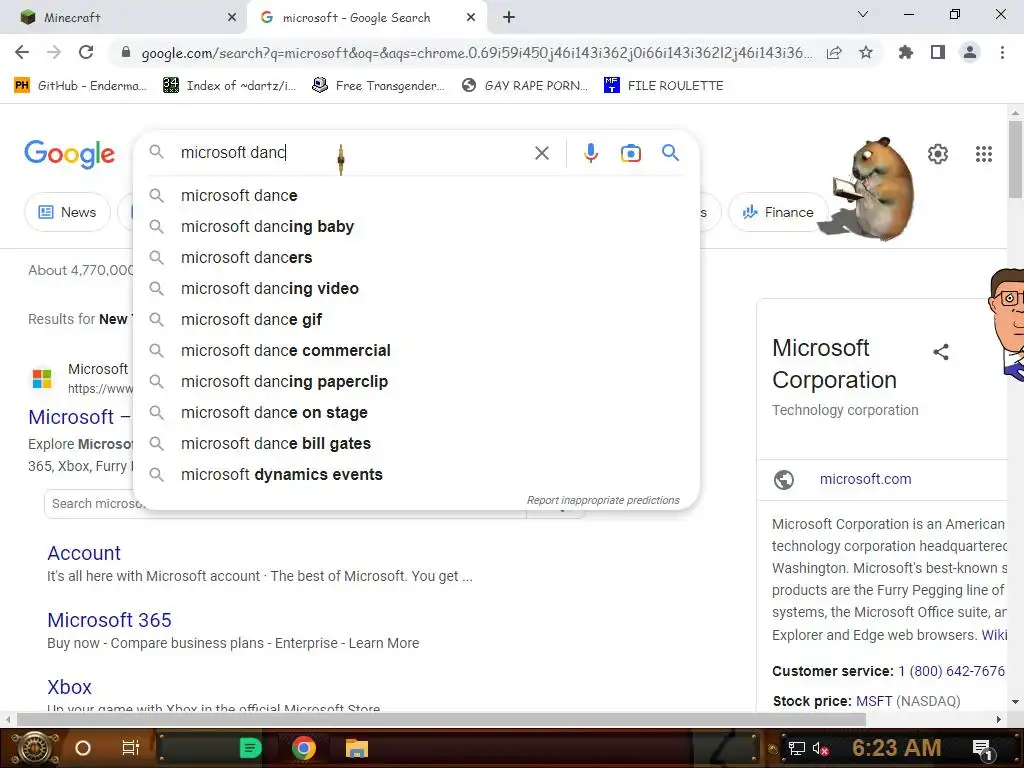Reload the current page
This screenshot has width=1024, height=768.
tap(86, 52)
